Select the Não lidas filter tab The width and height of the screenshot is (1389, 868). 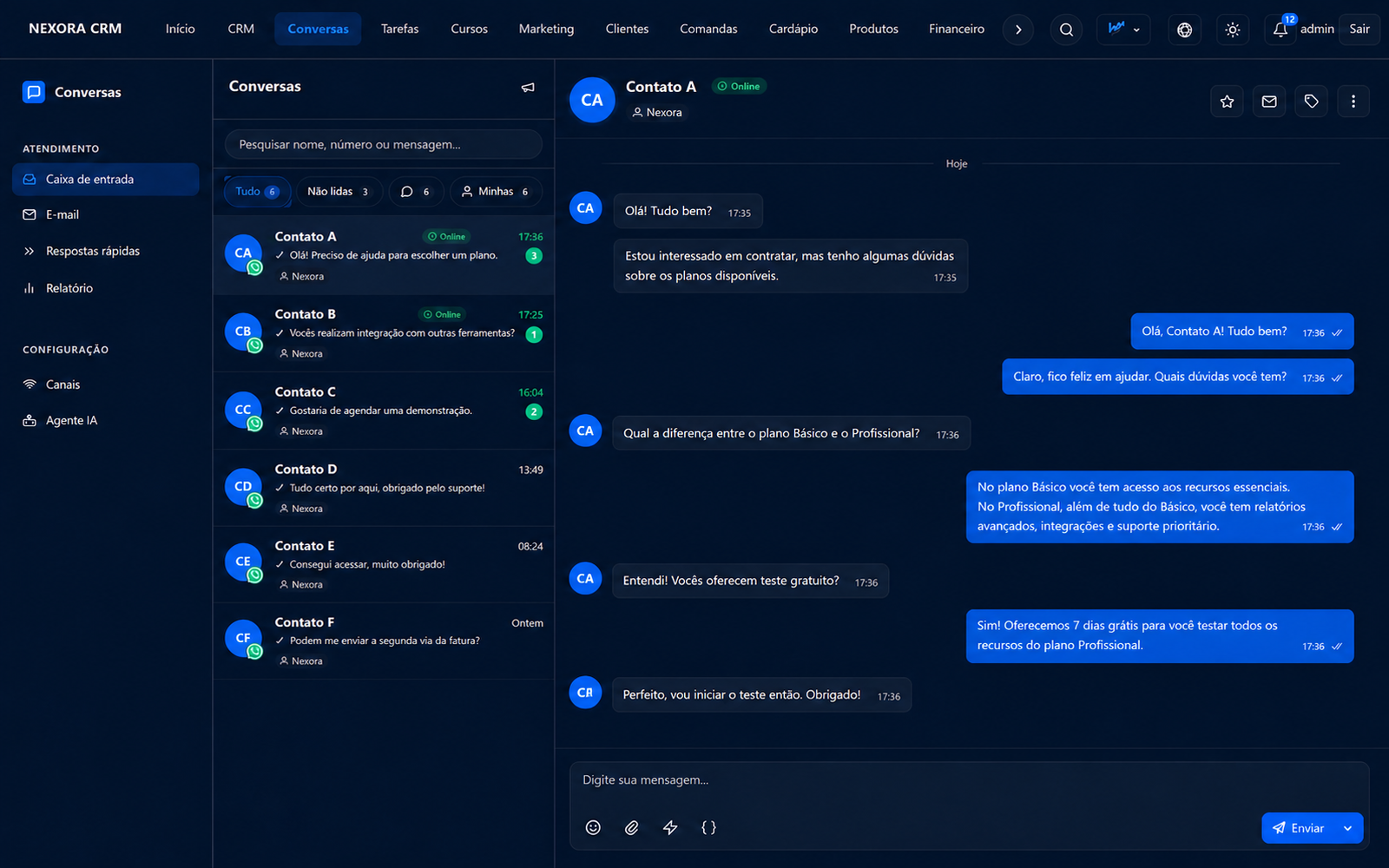click(x=338, y=192)
